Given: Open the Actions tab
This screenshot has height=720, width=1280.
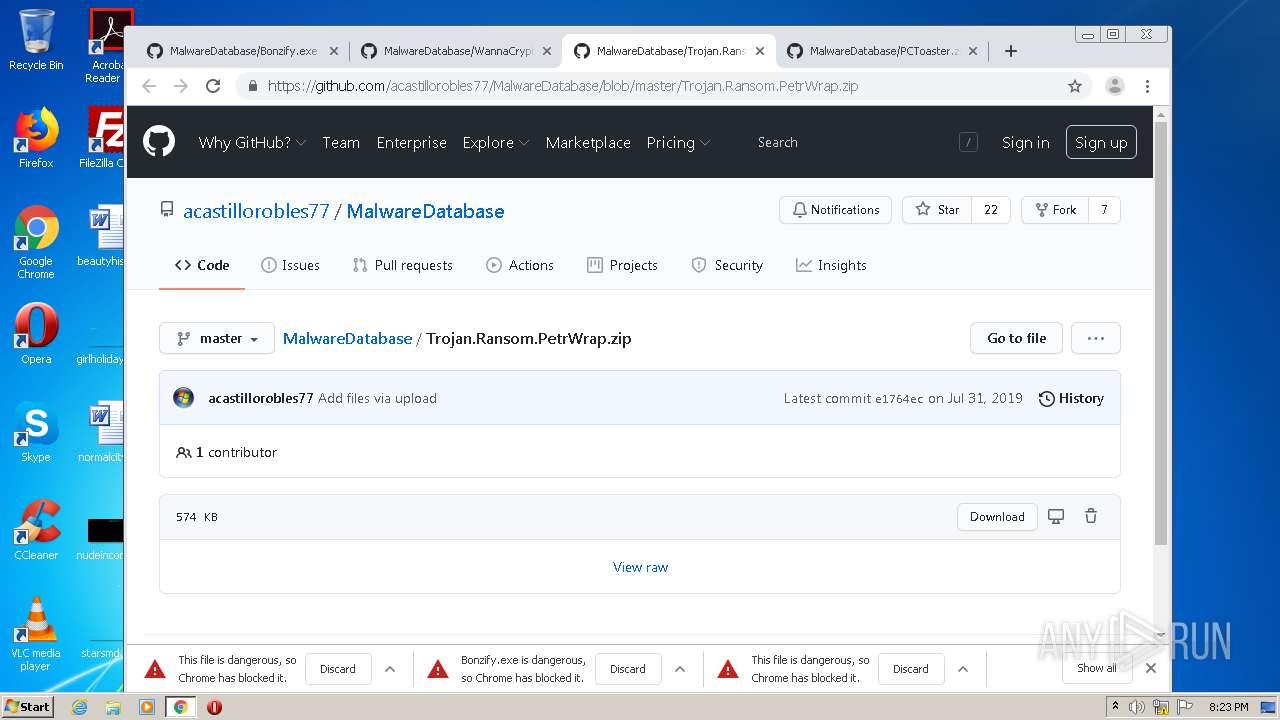Looking at the screenshot, I should click(519, 265).
